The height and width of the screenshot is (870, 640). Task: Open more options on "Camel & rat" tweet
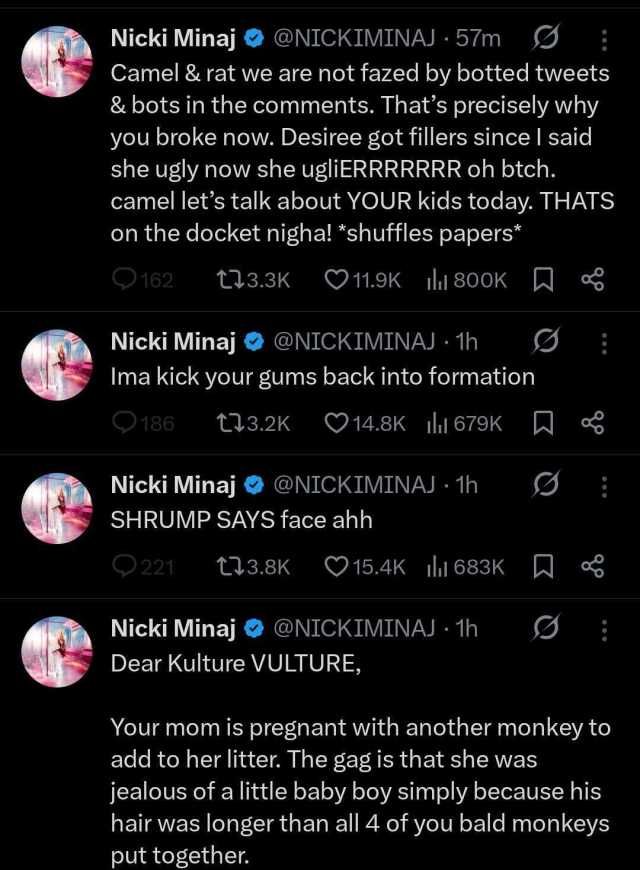coord(604,39)
